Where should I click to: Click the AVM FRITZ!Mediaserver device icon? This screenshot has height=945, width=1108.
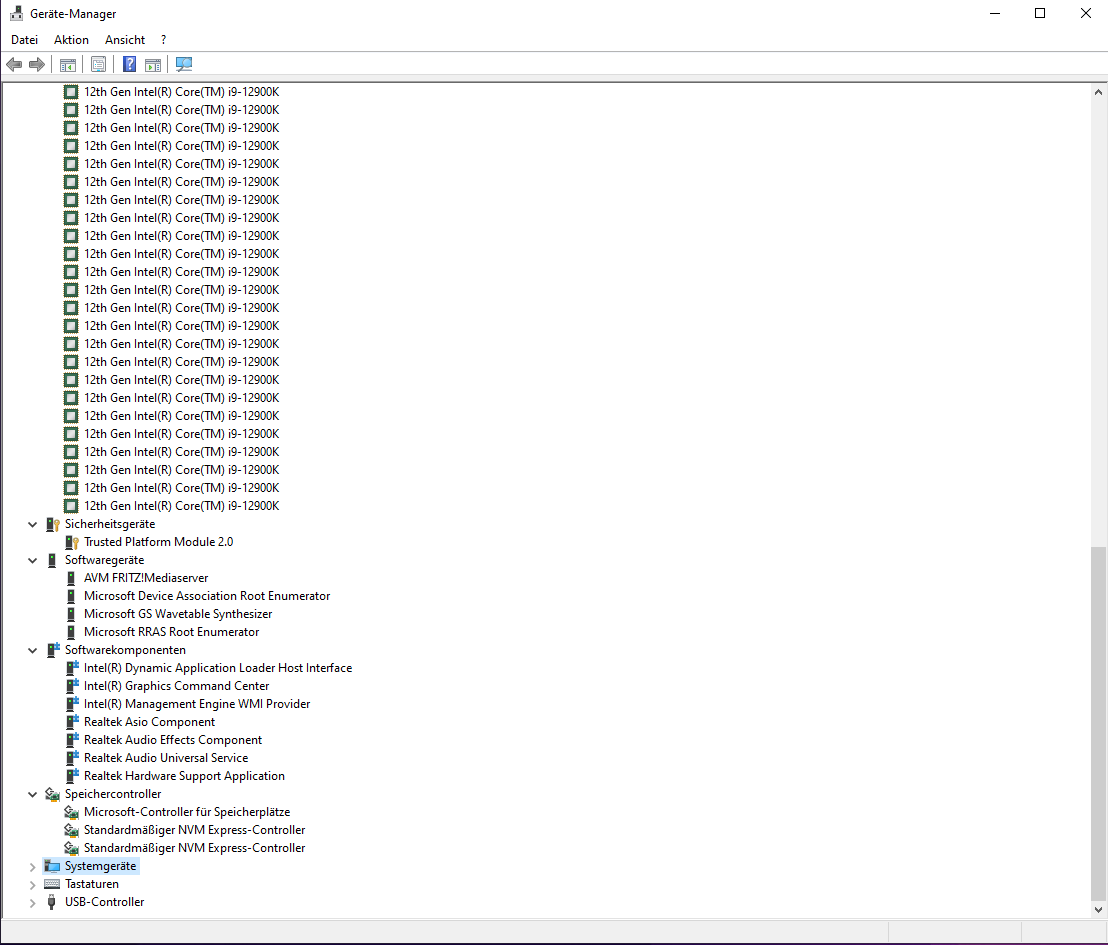(71, 578)
